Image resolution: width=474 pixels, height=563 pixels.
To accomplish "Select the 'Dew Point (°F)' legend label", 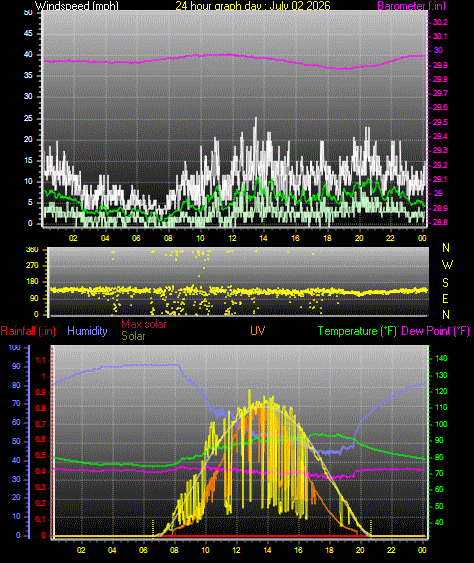I will 435,331.
